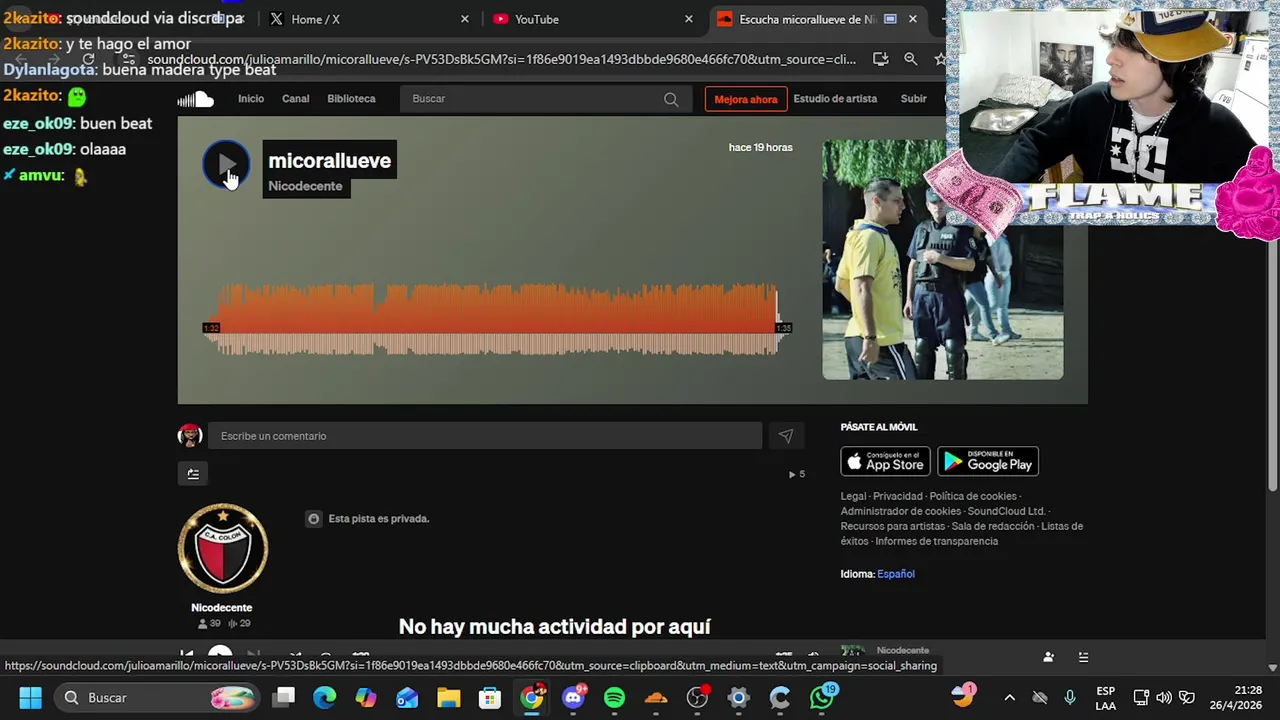Play the micorallueve track
Screen dimensions: 1280x720
tap(226, 165)
